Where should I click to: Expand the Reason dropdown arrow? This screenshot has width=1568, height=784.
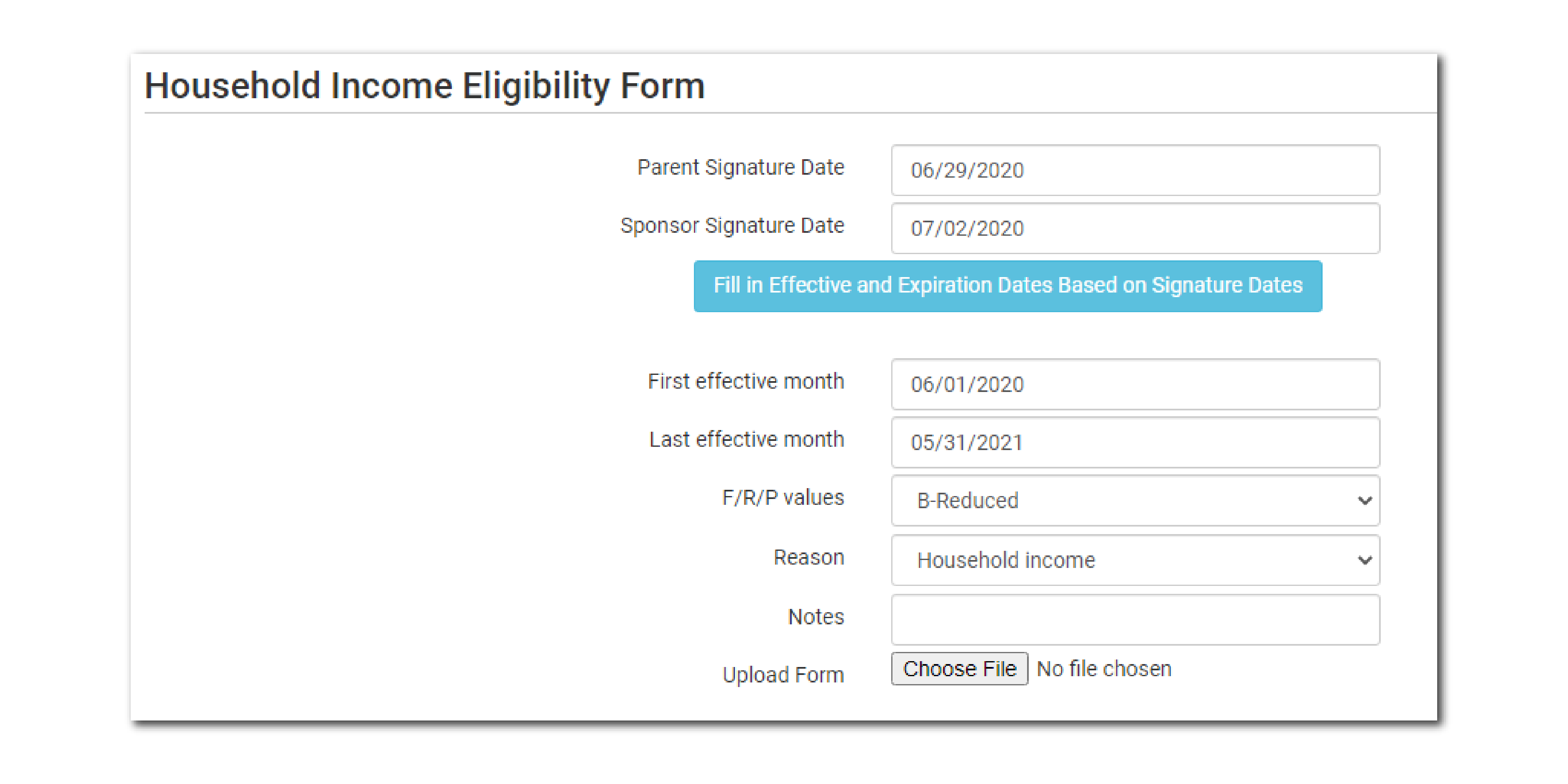[1364, 560]
